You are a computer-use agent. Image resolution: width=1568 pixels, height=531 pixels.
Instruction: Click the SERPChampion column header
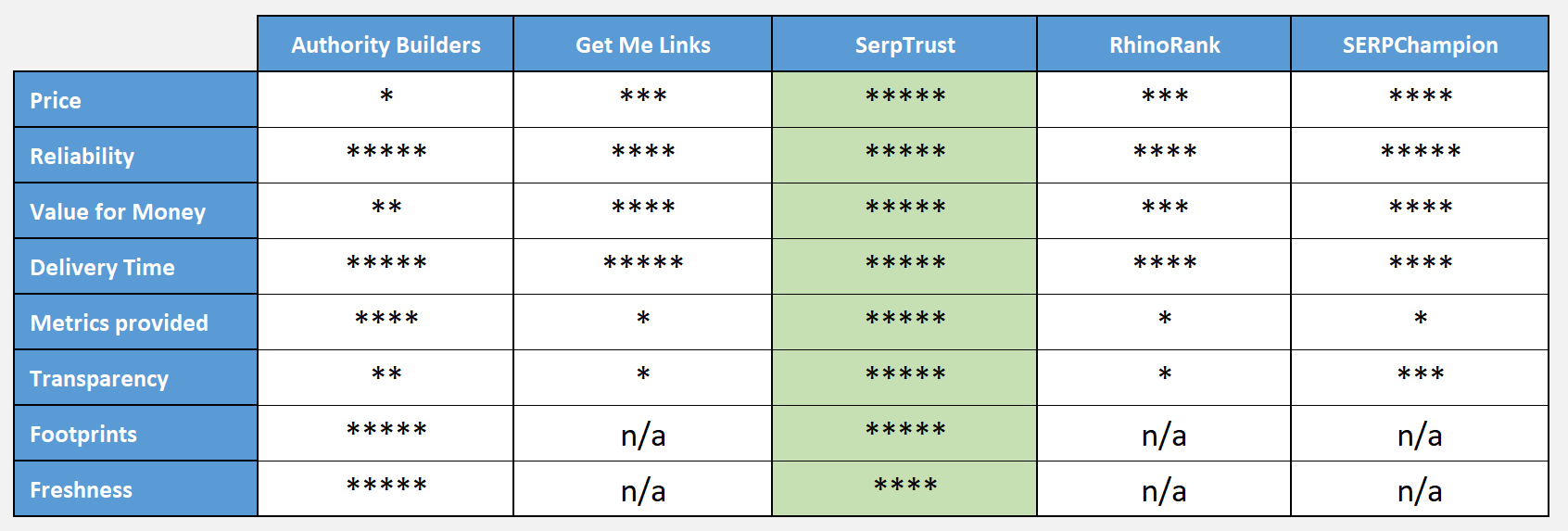click(1420, 44)
